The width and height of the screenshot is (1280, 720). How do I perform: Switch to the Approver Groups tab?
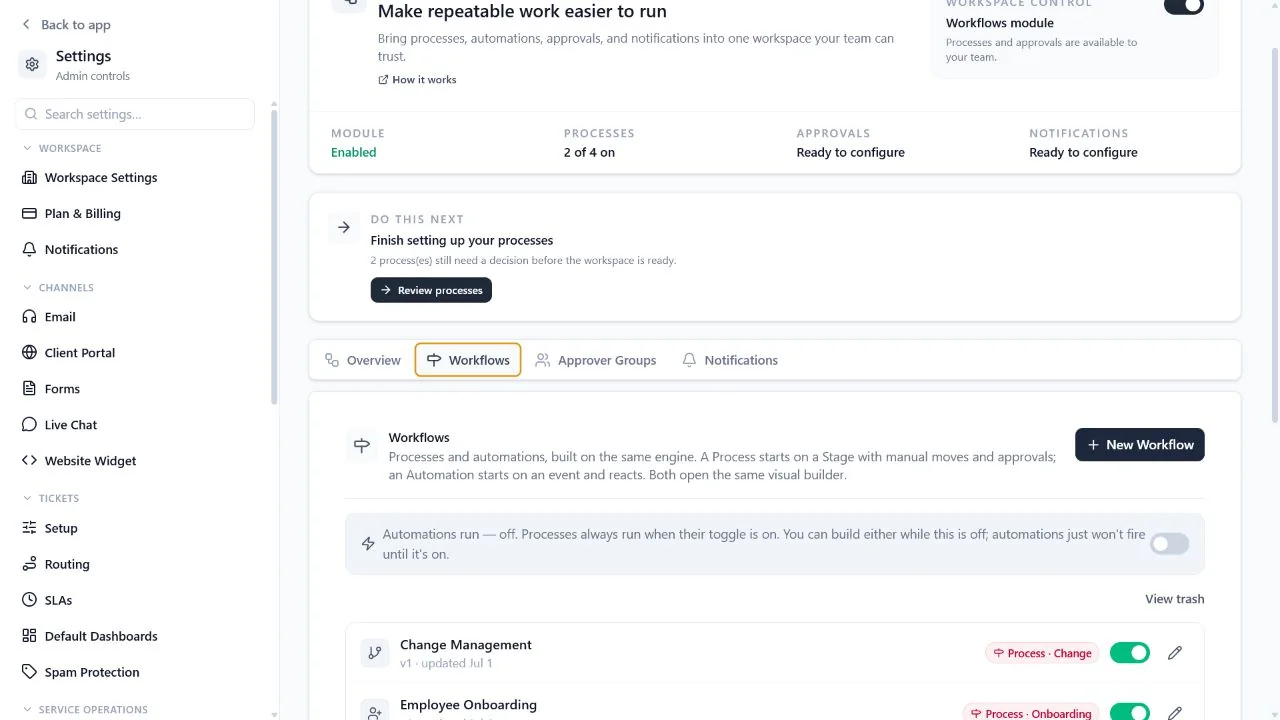coord(596,360)
